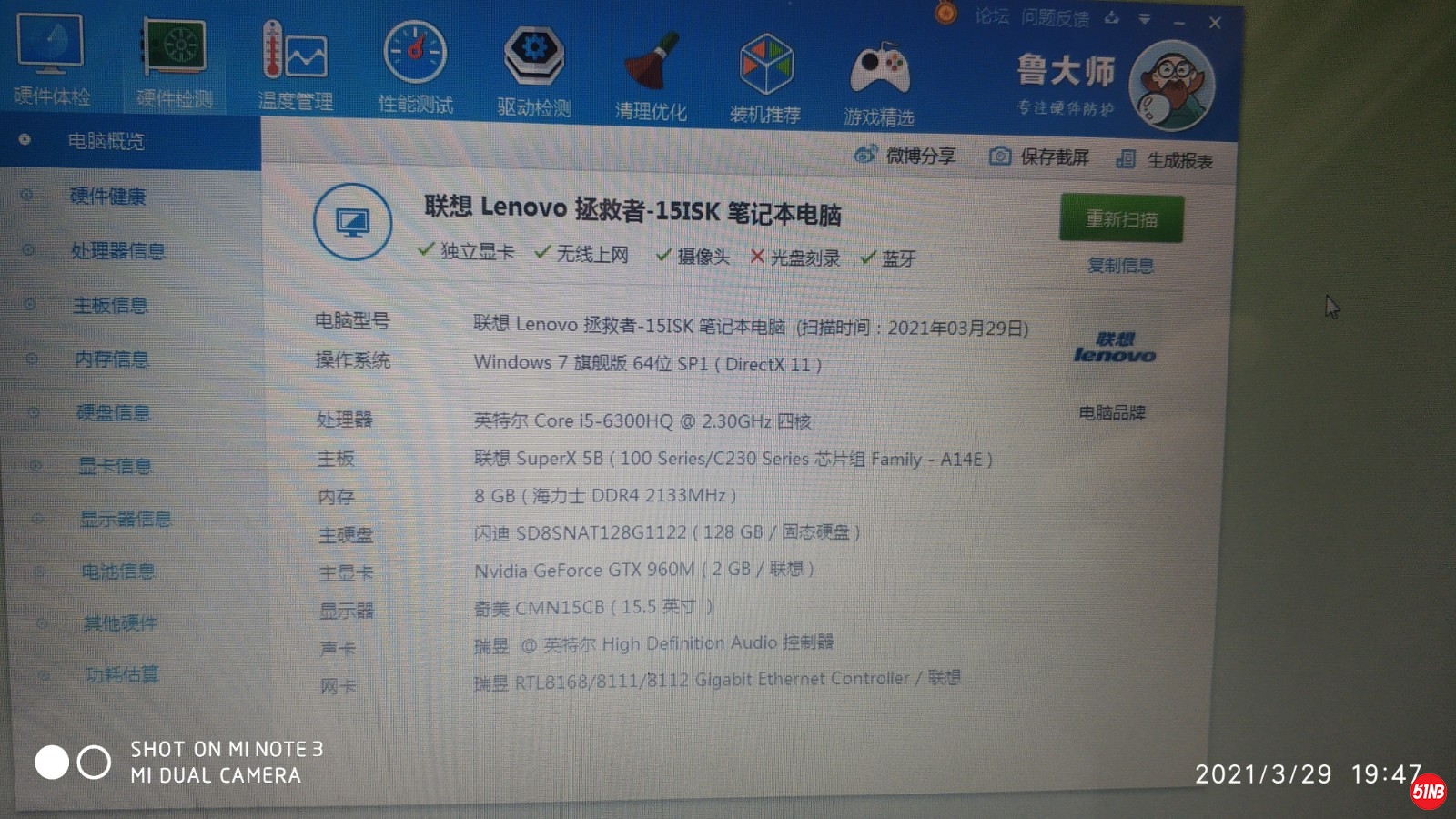Click the 摄像头 feature indicator
Image resolution: width=1456 pixels, height=819 pixels.
click(693, 256)
